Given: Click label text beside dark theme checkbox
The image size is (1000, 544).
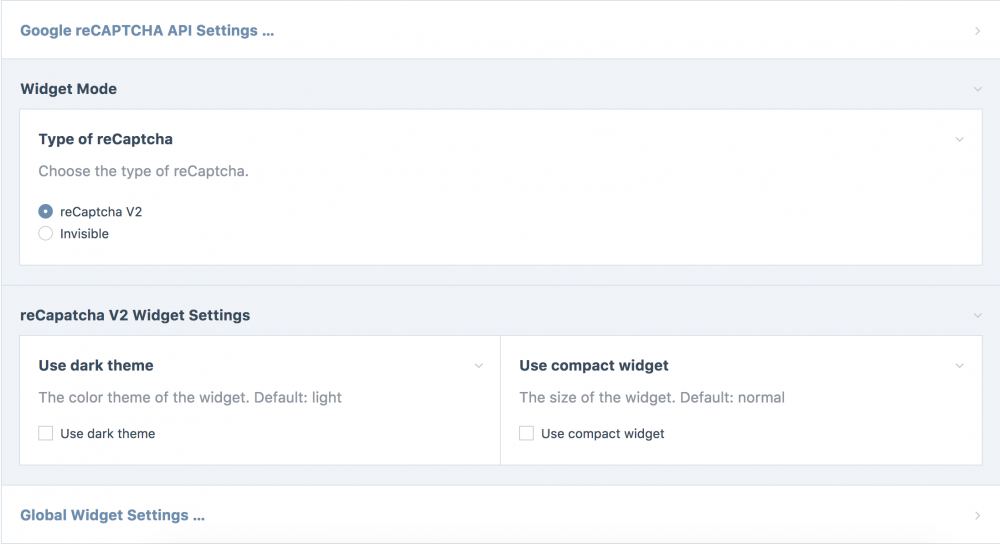Looking at the screenshot, I should click(x=107, y=434).
